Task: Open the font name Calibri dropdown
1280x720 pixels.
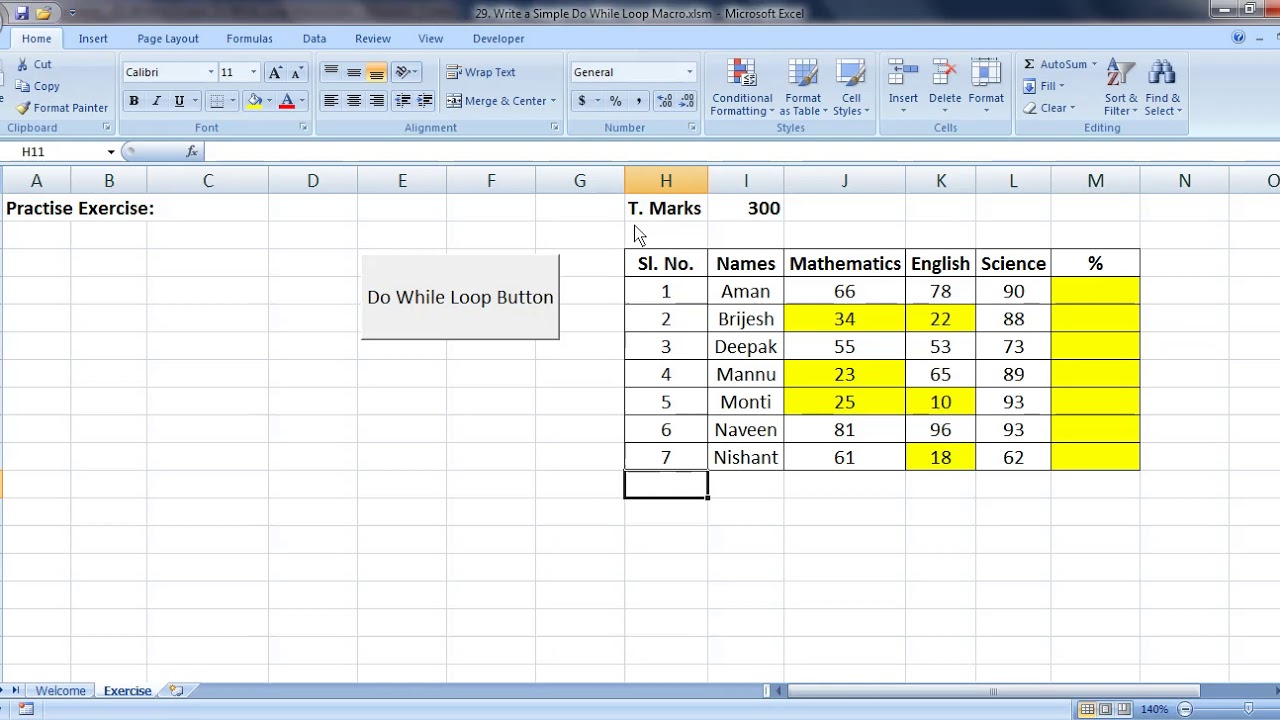Action: [211, 72]
